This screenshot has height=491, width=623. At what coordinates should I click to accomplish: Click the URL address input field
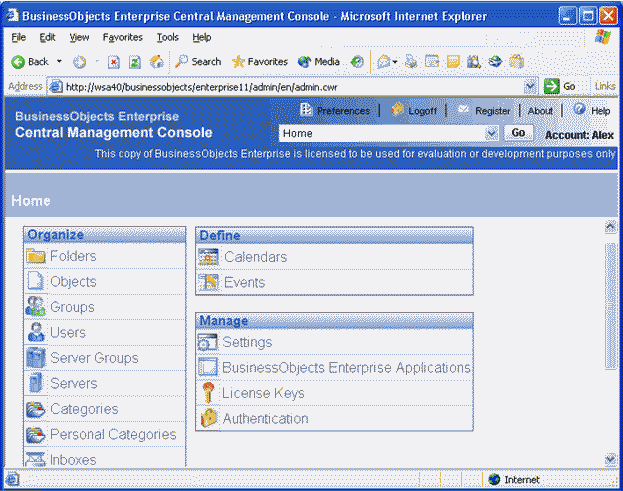click(294, 87)
